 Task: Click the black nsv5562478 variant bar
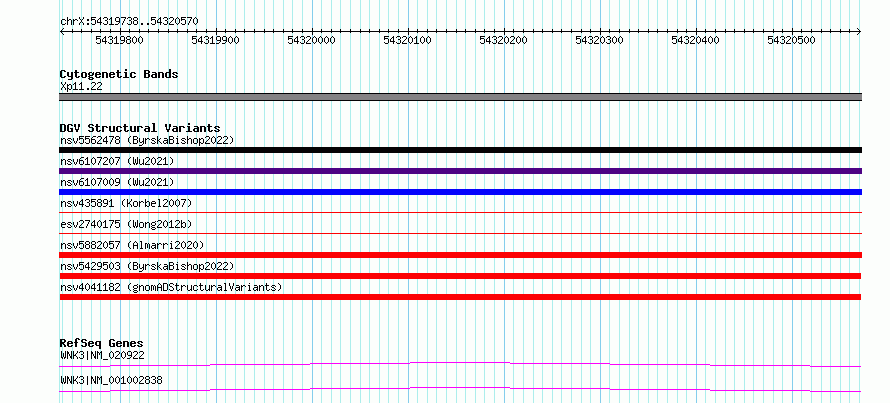click(x=460, y=150)
